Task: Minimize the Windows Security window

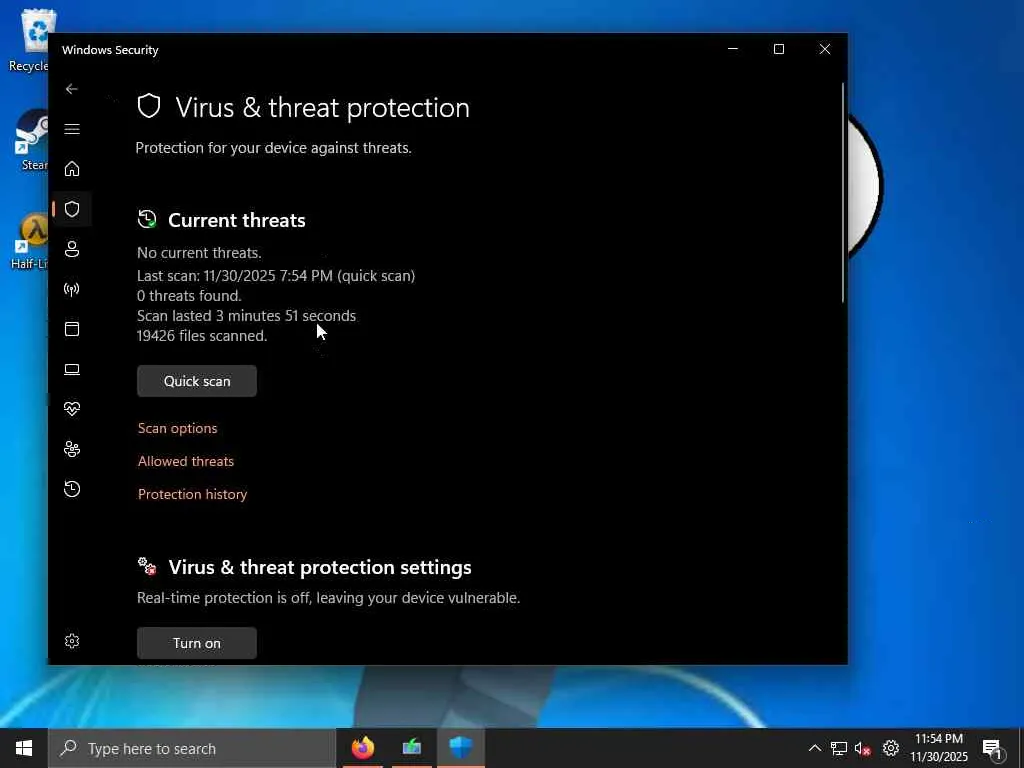Action: point(733,49)
